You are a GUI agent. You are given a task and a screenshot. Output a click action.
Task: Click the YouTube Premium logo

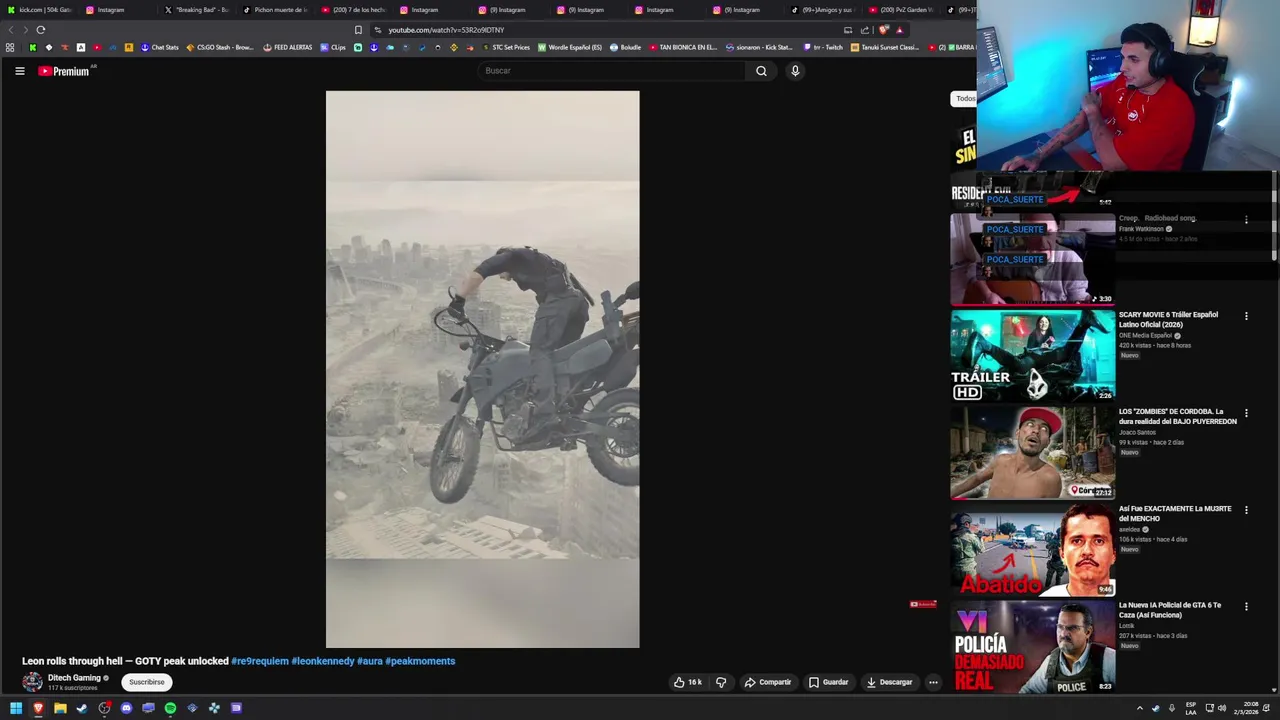click(66, 71)
